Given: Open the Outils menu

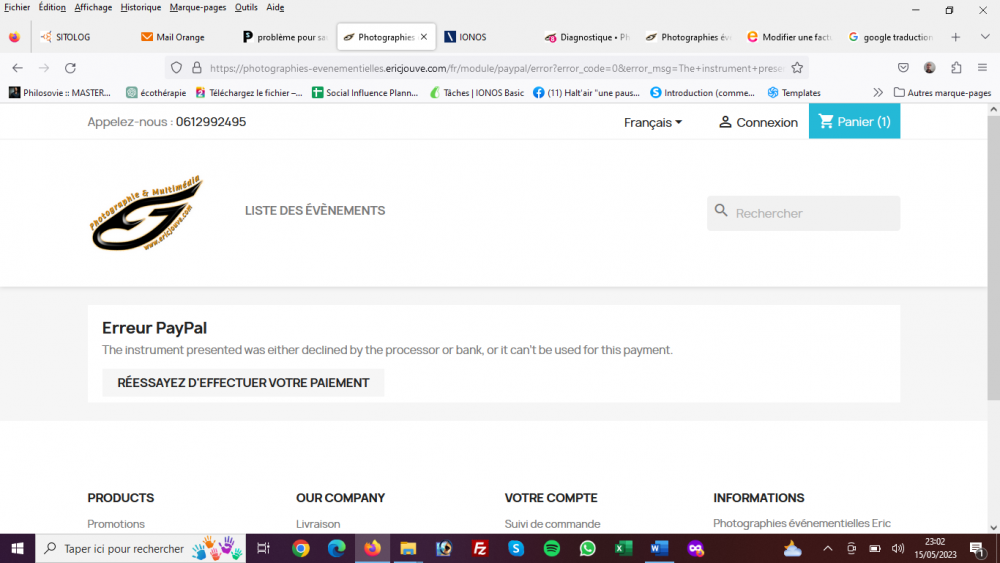Looking at the screenshot, I should 246,8.
